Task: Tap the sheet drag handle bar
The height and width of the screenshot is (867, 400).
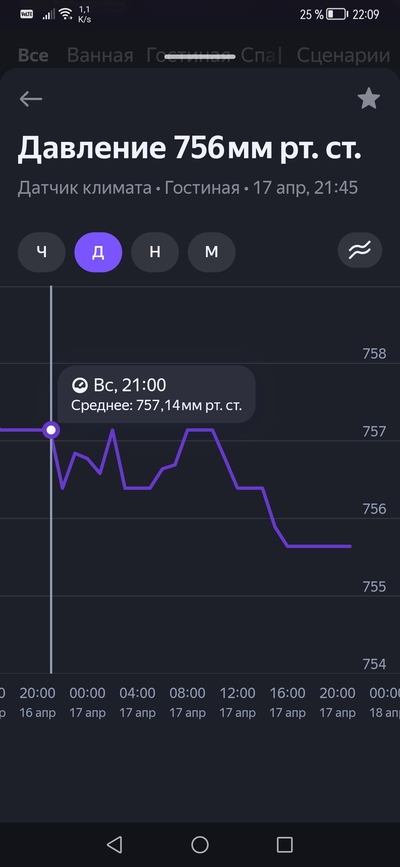Action: coord(200,56)
